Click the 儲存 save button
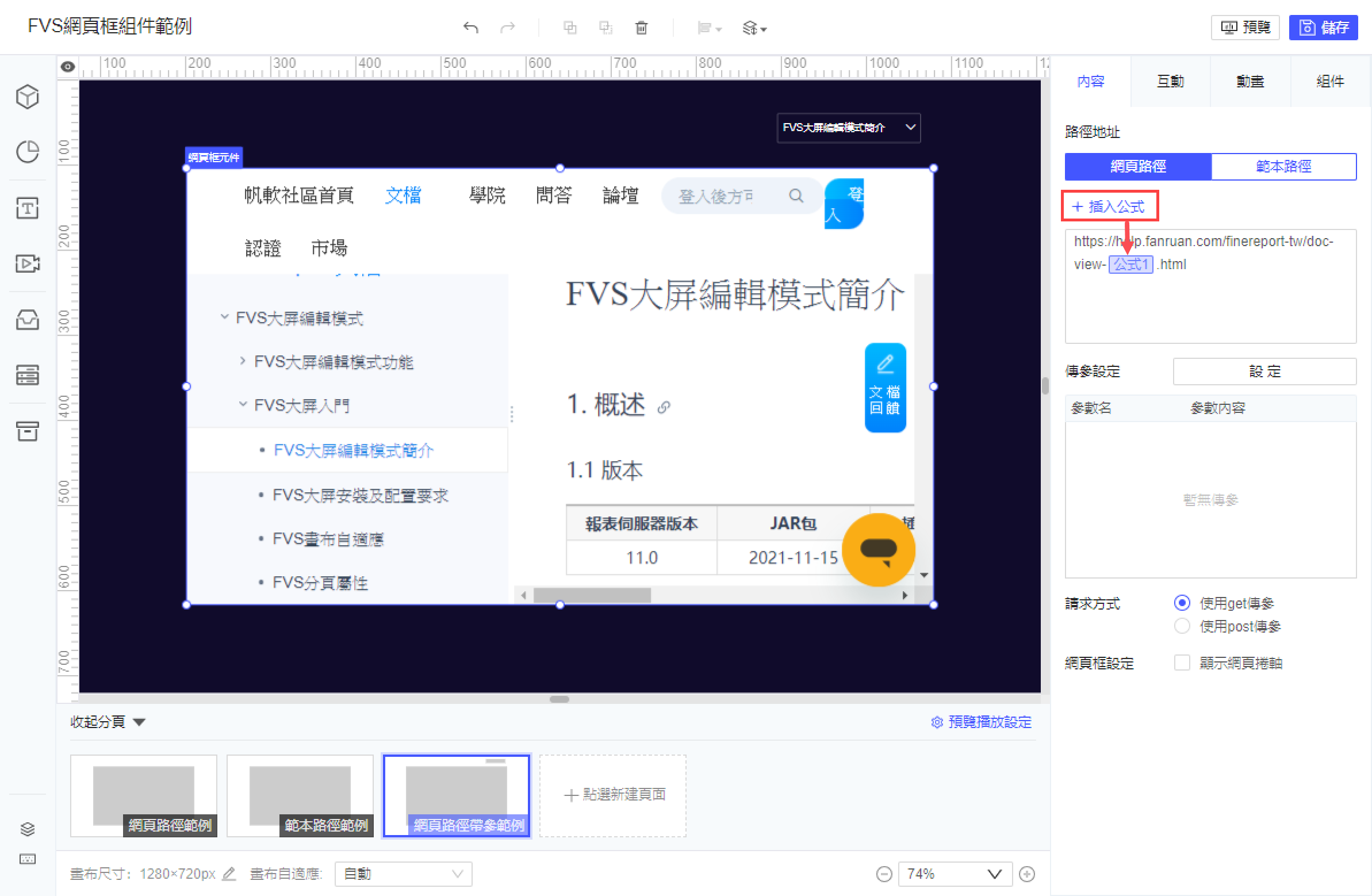The height and width of the screenshot is (896, 1372). 1323,27
